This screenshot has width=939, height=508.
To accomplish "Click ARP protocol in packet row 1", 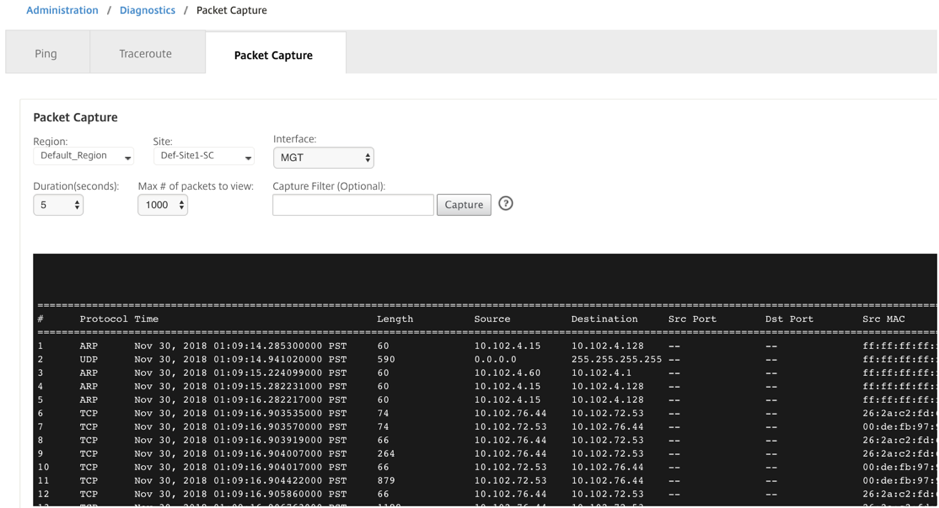I will [x=89, y=346].
